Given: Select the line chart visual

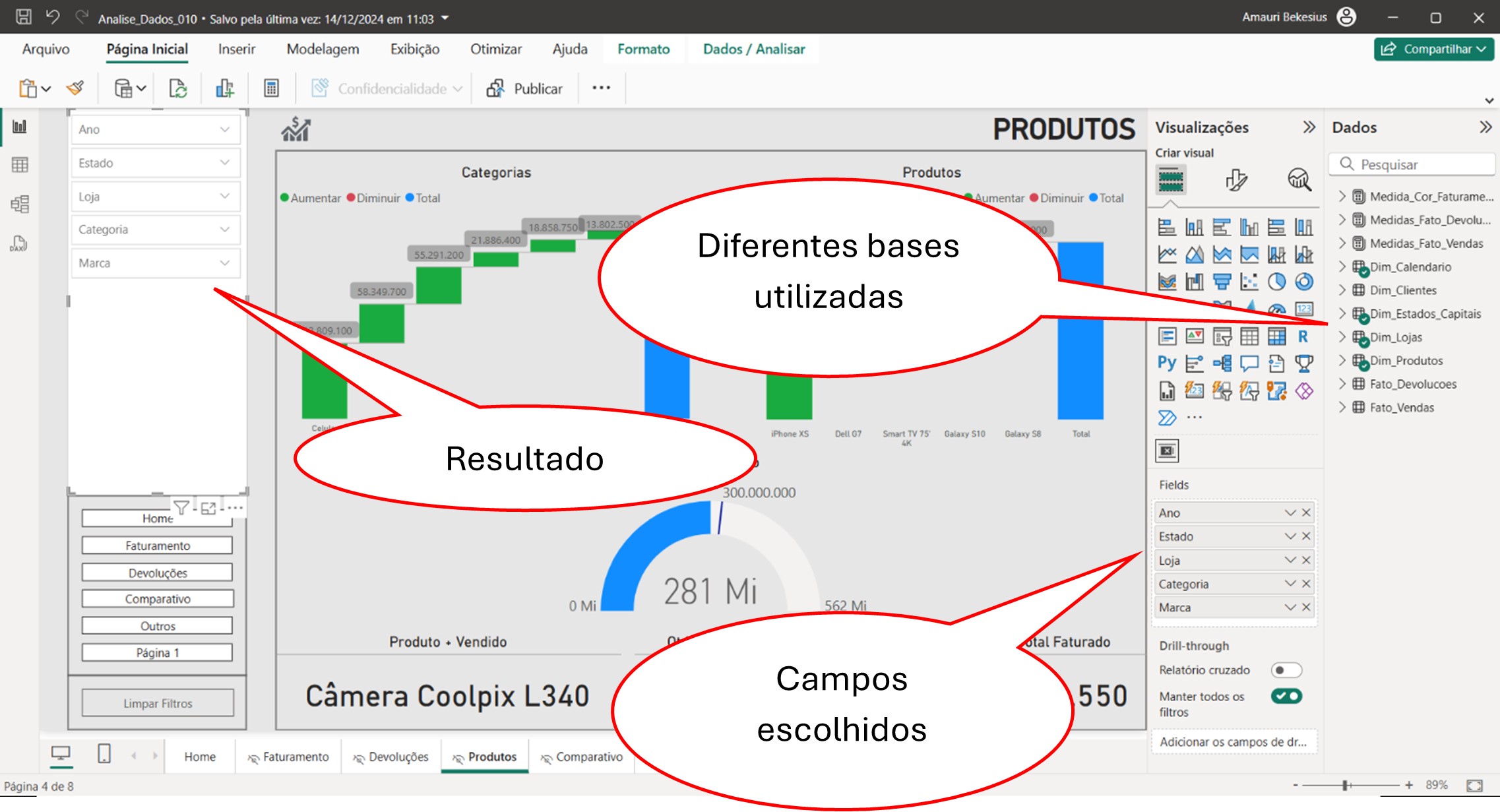Looking at the screenshot, I should [x=1167, y=254].
